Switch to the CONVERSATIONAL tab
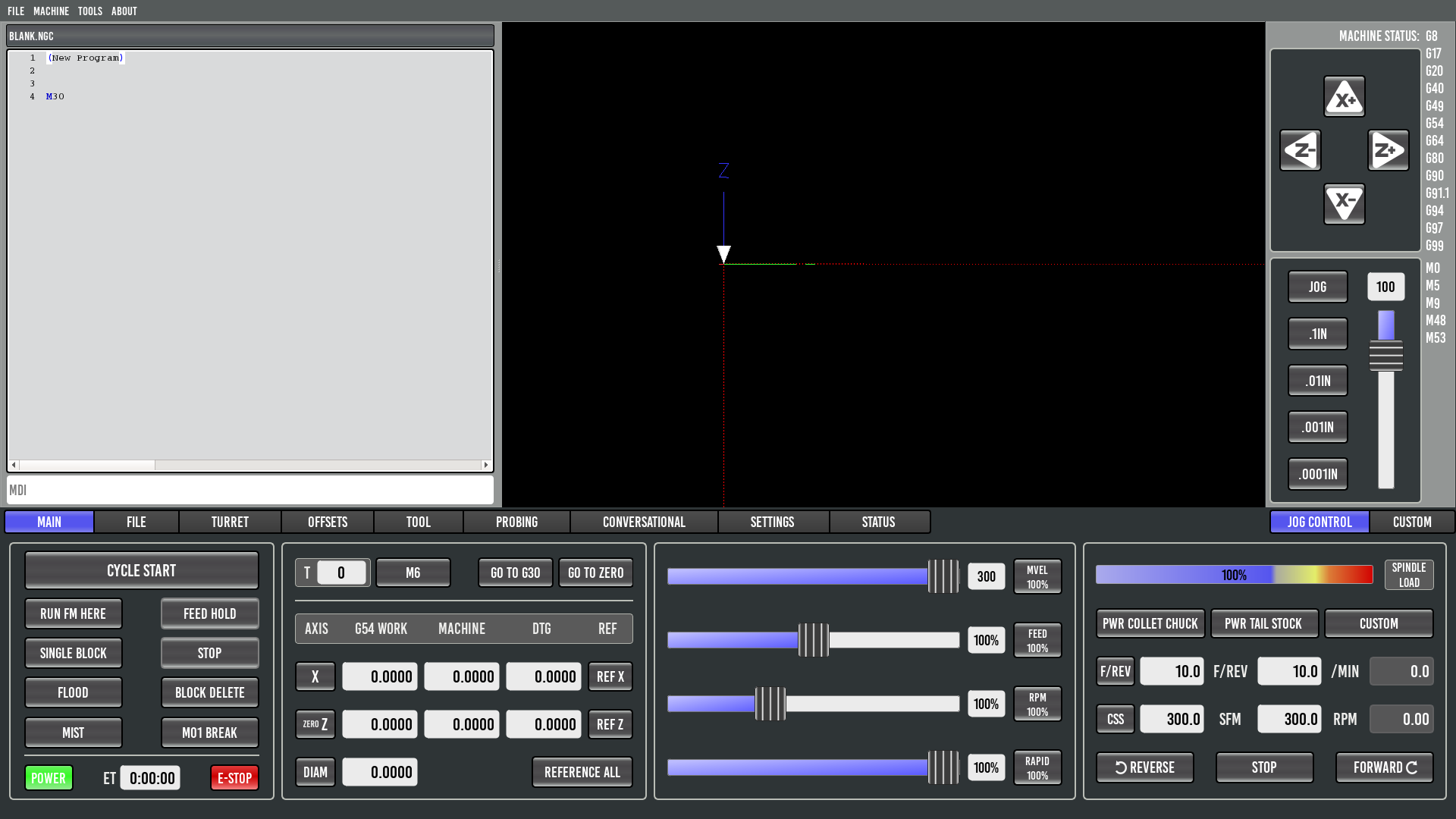 click(644, 522)
